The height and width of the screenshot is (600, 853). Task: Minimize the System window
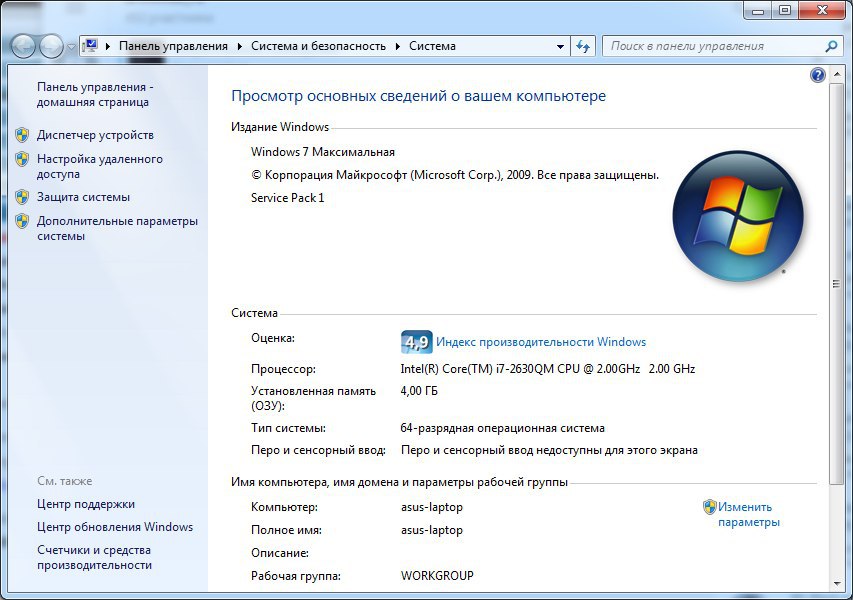[x=759, y=10]
